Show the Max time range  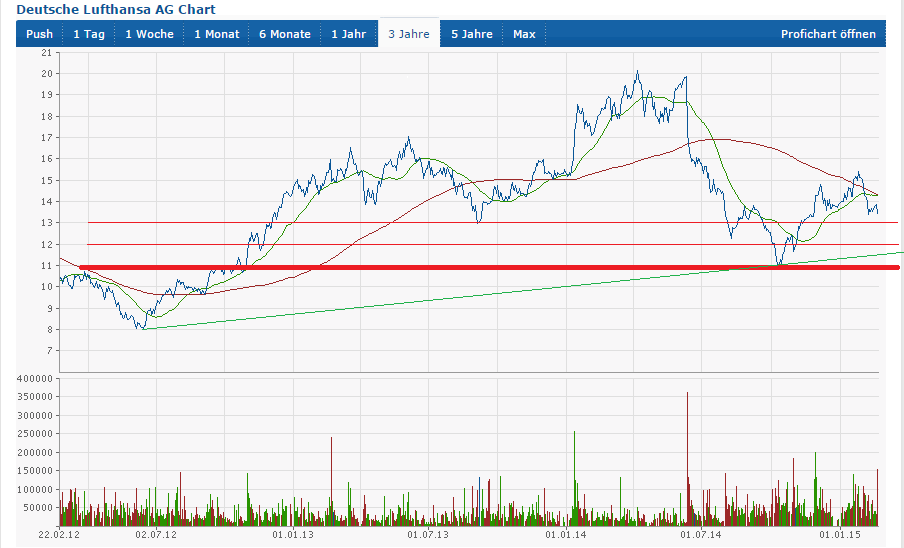(524, 34)
